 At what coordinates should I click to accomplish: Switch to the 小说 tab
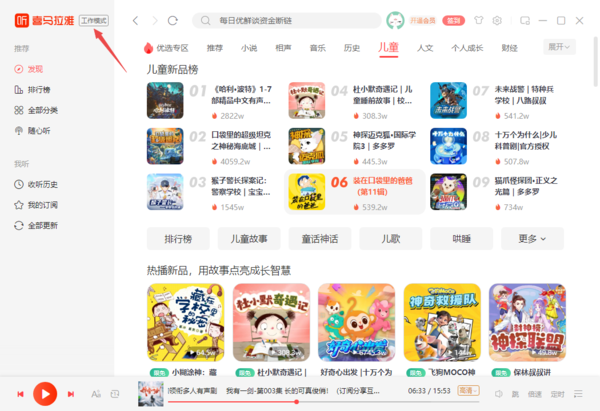click(249, 48)
